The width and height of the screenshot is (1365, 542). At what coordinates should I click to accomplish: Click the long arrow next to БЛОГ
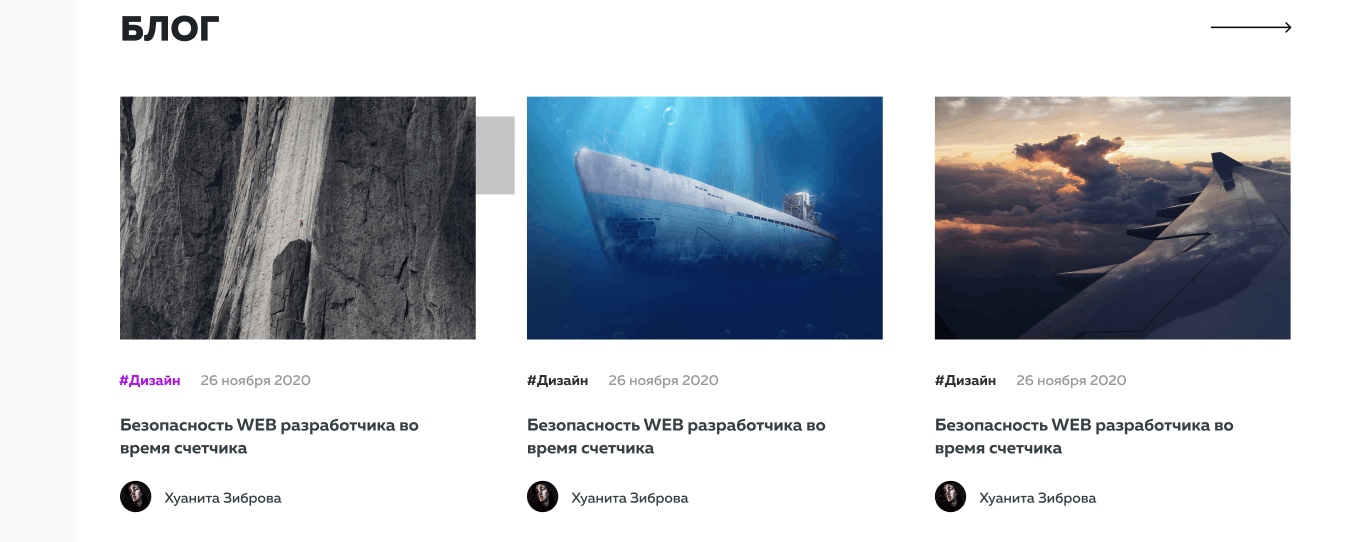[x=1251, y=28]
